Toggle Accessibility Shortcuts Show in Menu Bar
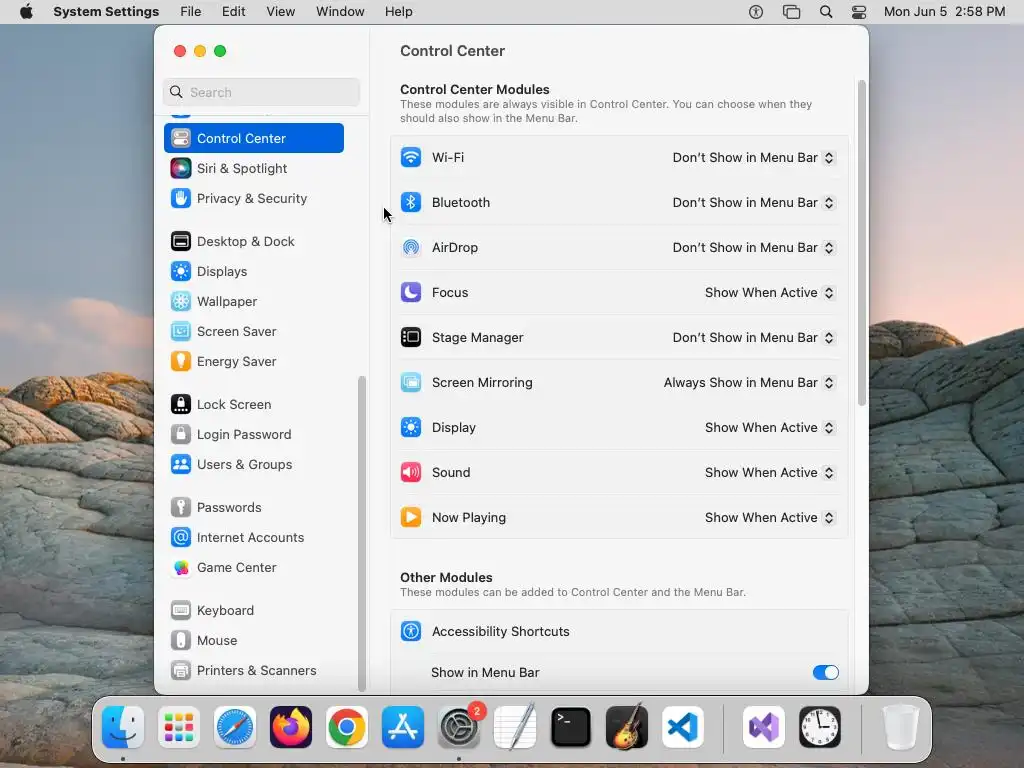This screenshot has height=768, width=1024. click(825, 673)
